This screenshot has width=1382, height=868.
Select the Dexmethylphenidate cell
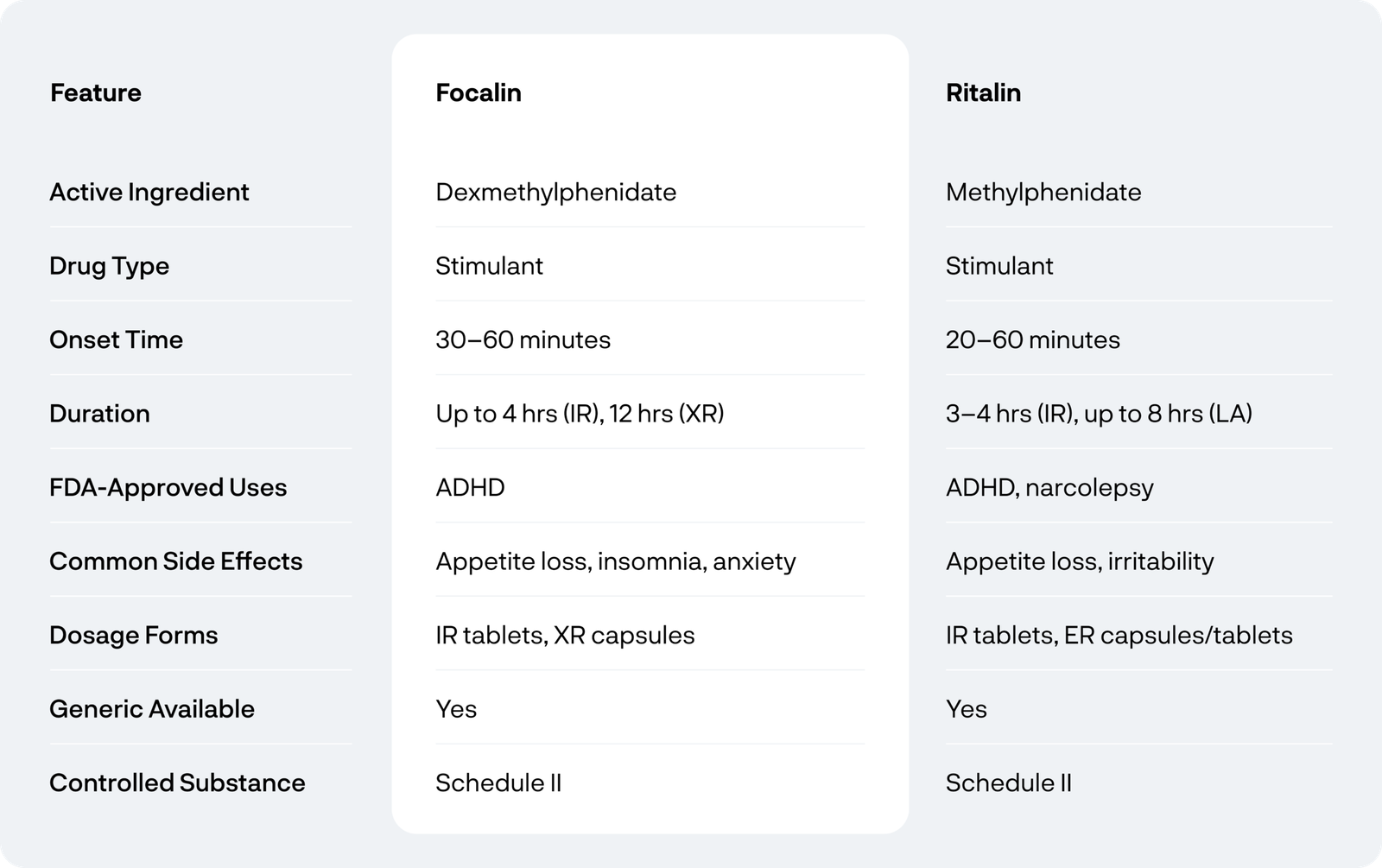(x=555, y=192)
